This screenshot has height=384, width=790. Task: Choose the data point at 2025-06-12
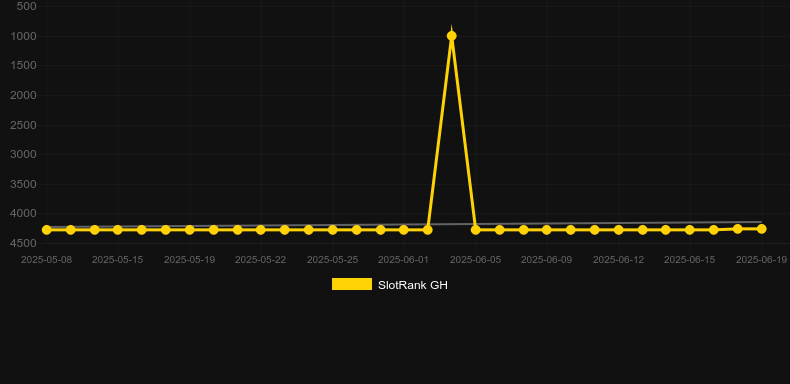(x=619, y=230)
